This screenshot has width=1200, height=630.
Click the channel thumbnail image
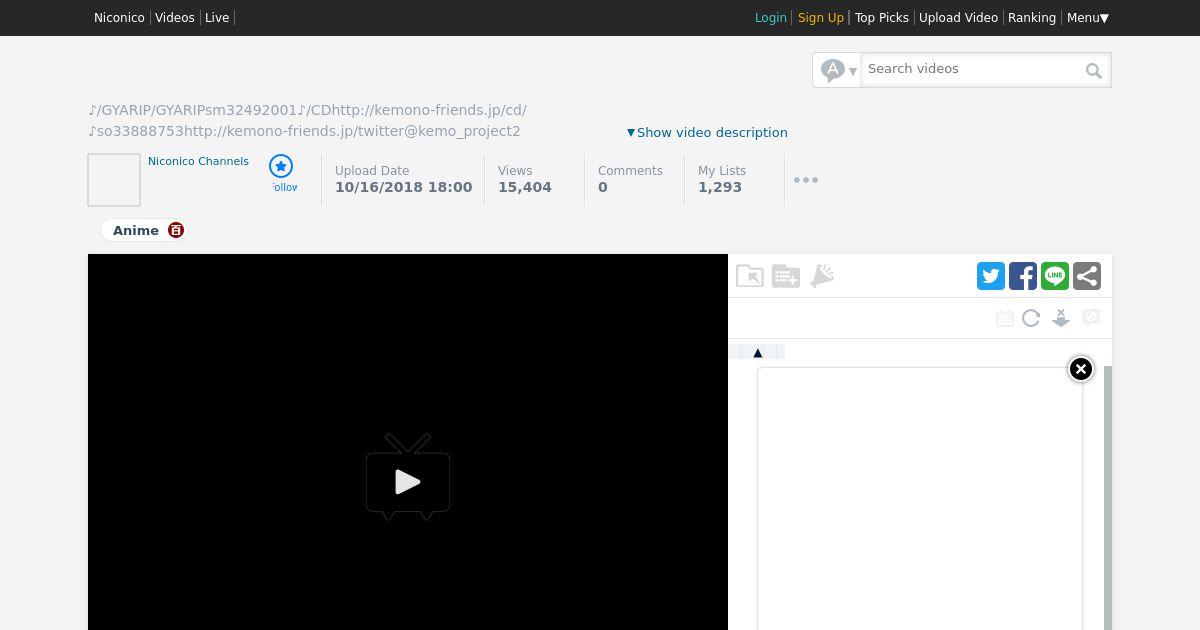(114, 180)
